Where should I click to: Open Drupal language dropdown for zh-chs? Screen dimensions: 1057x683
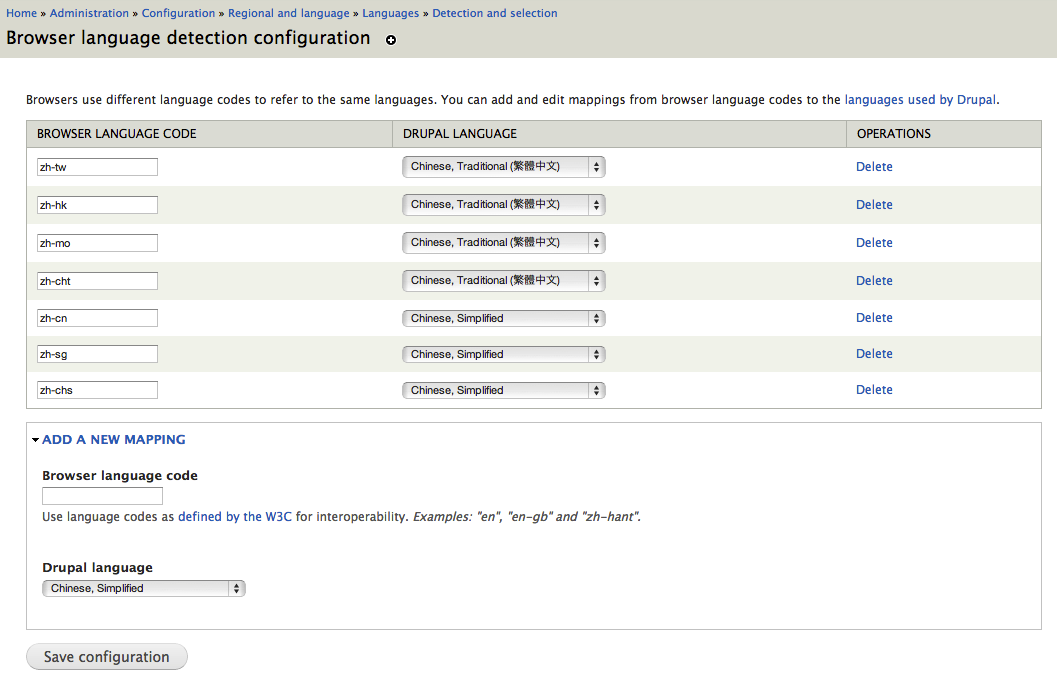[x=504, y=390]
